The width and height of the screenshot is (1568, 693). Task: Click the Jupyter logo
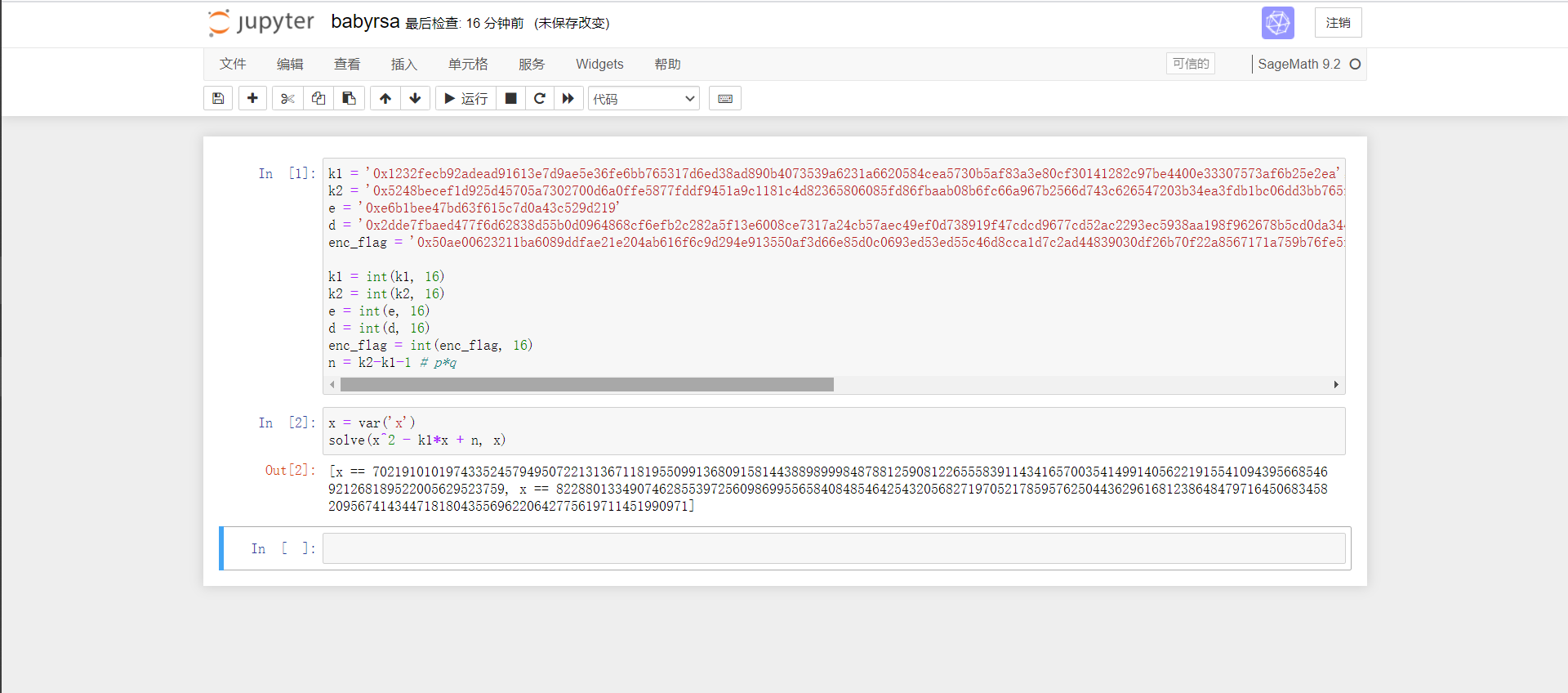[261, 23]
